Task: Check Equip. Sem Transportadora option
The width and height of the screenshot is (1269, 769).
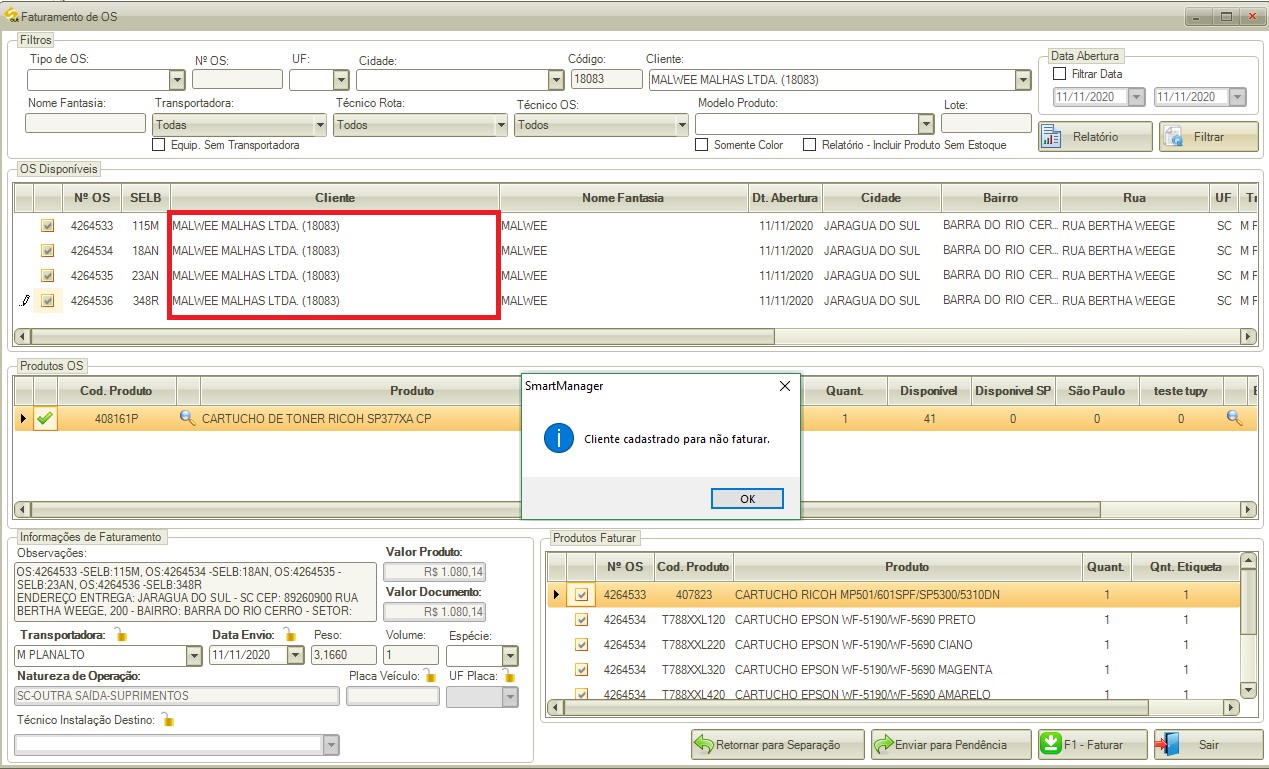Action: (158, 145)
